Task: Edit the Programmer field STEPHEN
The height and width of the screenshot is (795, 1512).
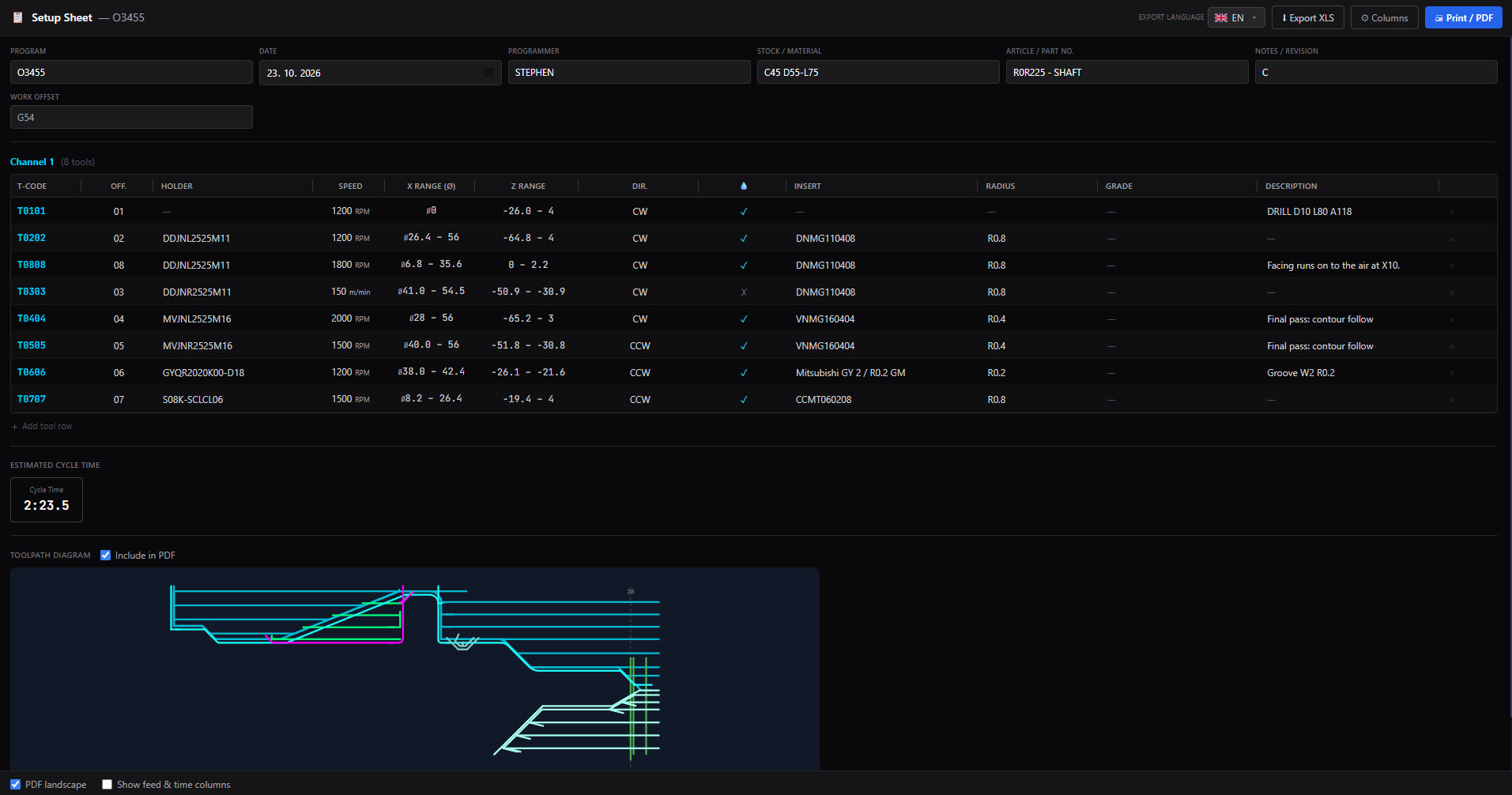Action: [x=629, y=72]
